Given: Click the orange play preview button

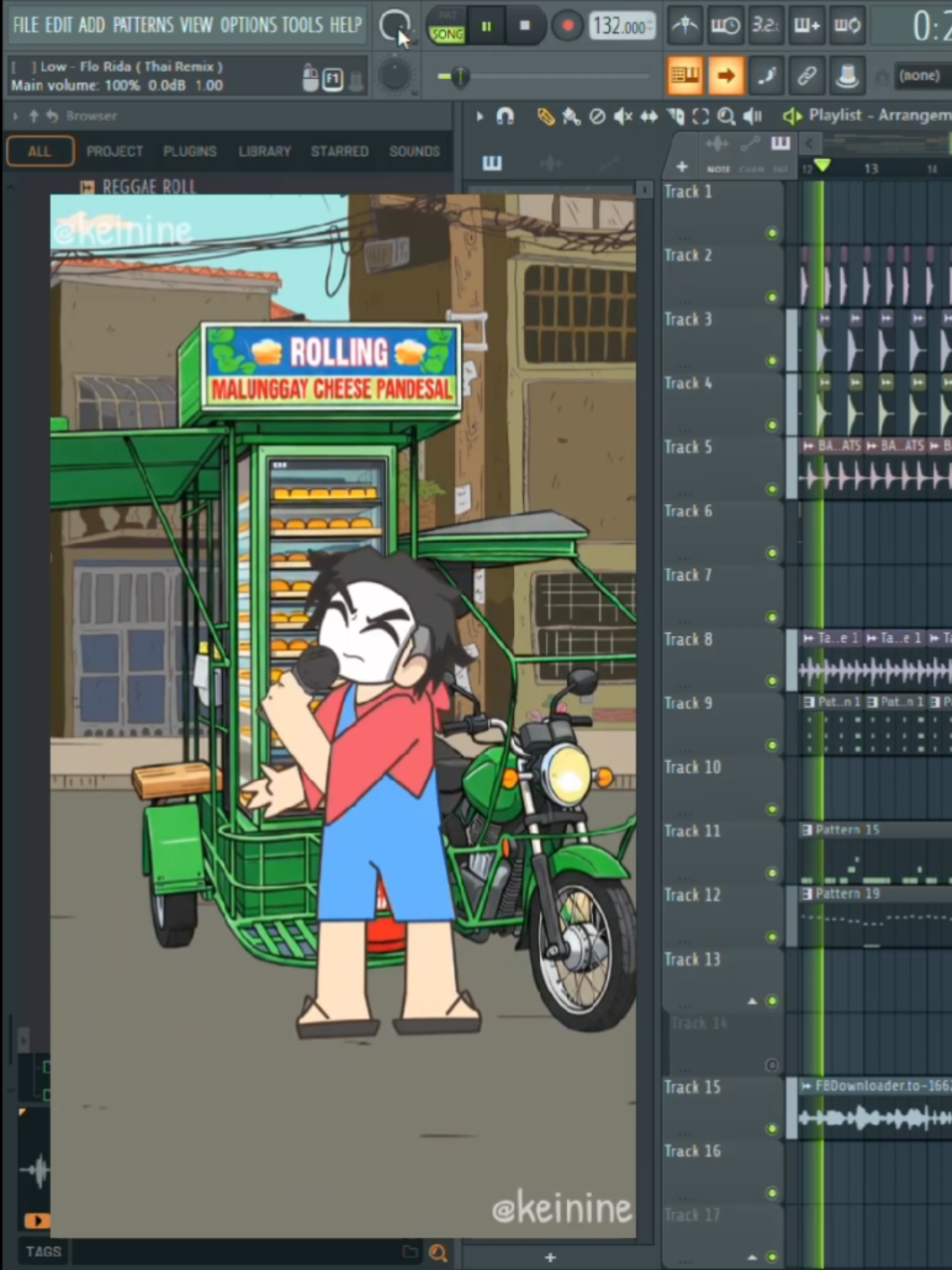Looking at the screenshot, I should [x=37, y=1221].
